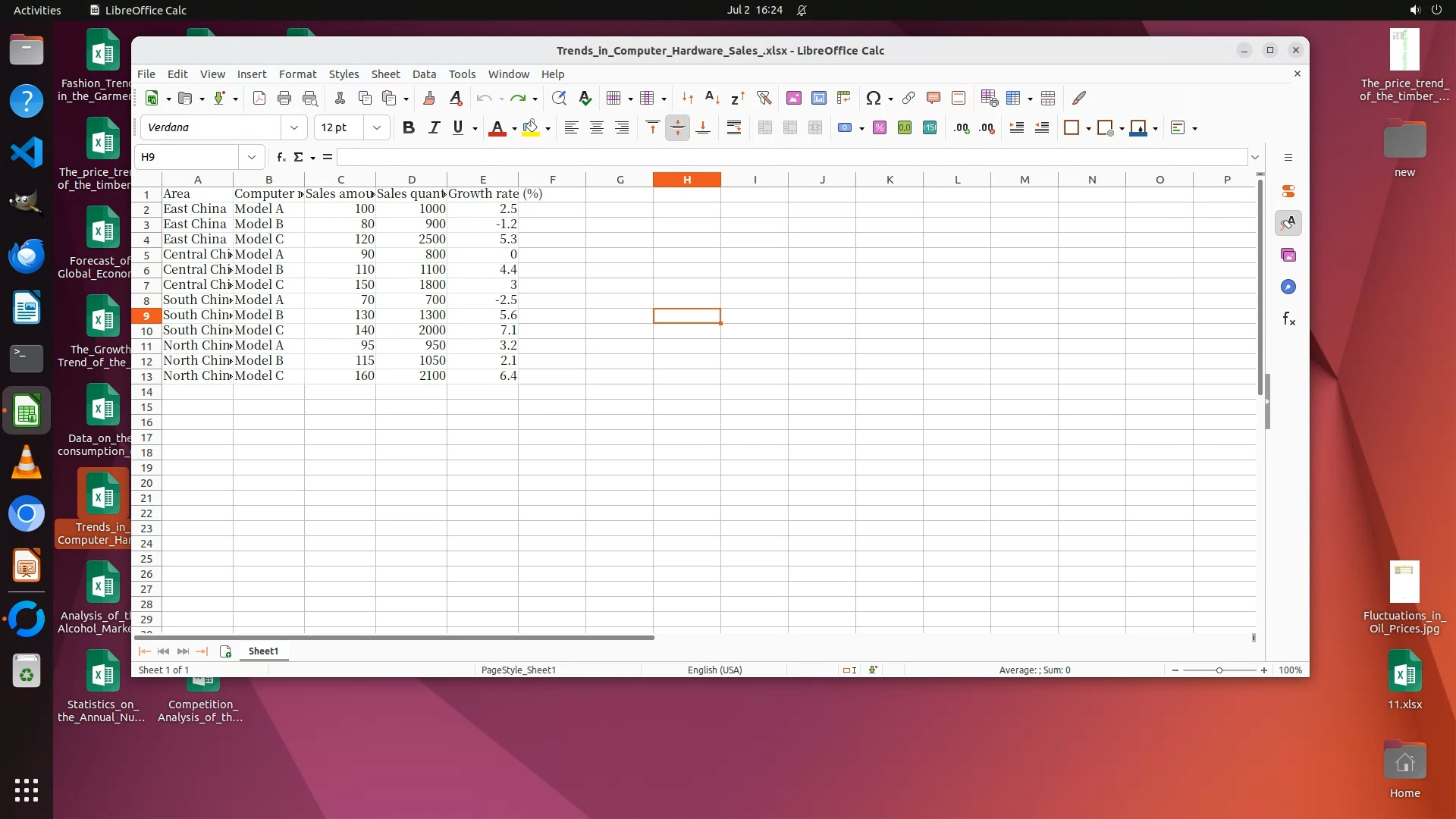The height and width of the screenshot is (819, 1456).
Task: Click column header E
Action: pos(482,180)
